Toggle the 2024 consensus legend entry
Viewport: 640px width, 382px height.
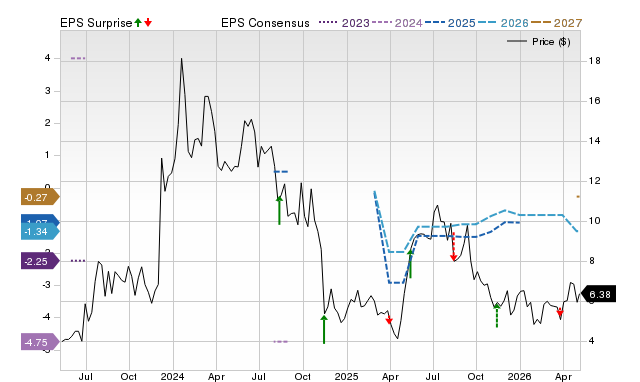pos(397,23)
